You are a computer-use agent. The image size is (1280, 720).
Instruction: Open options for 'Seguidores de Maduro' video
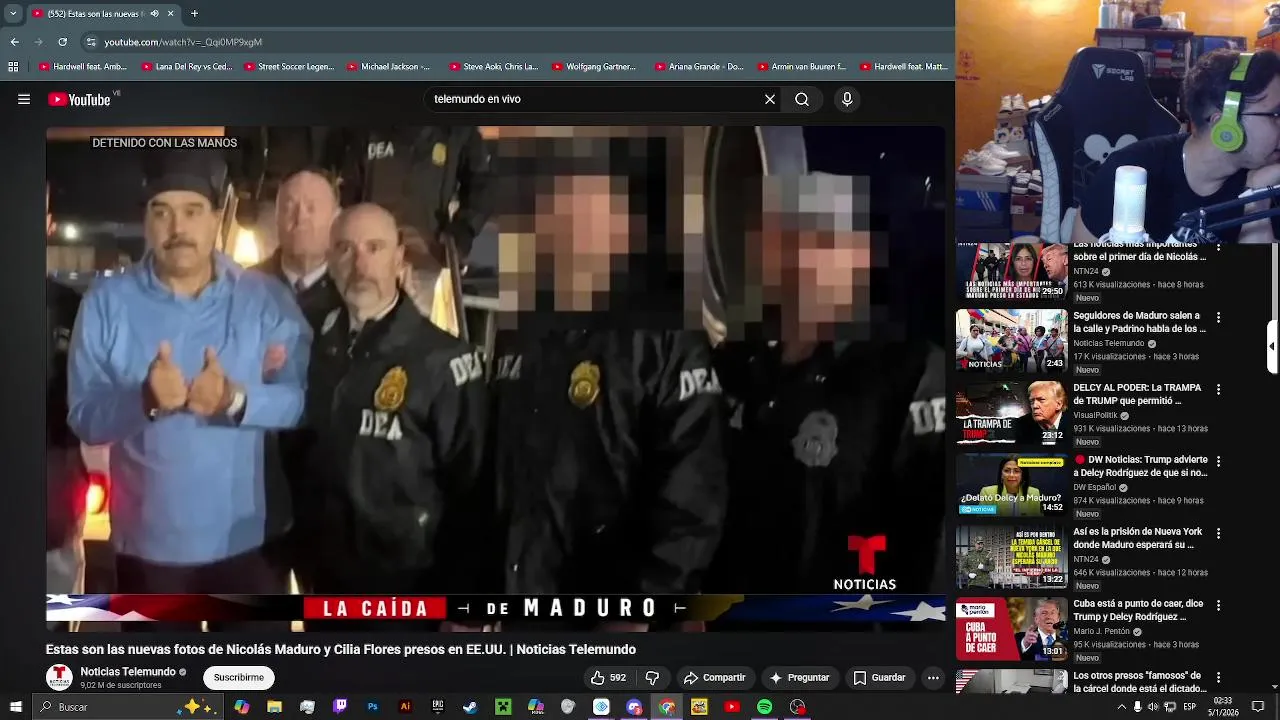coord(1218,318)
